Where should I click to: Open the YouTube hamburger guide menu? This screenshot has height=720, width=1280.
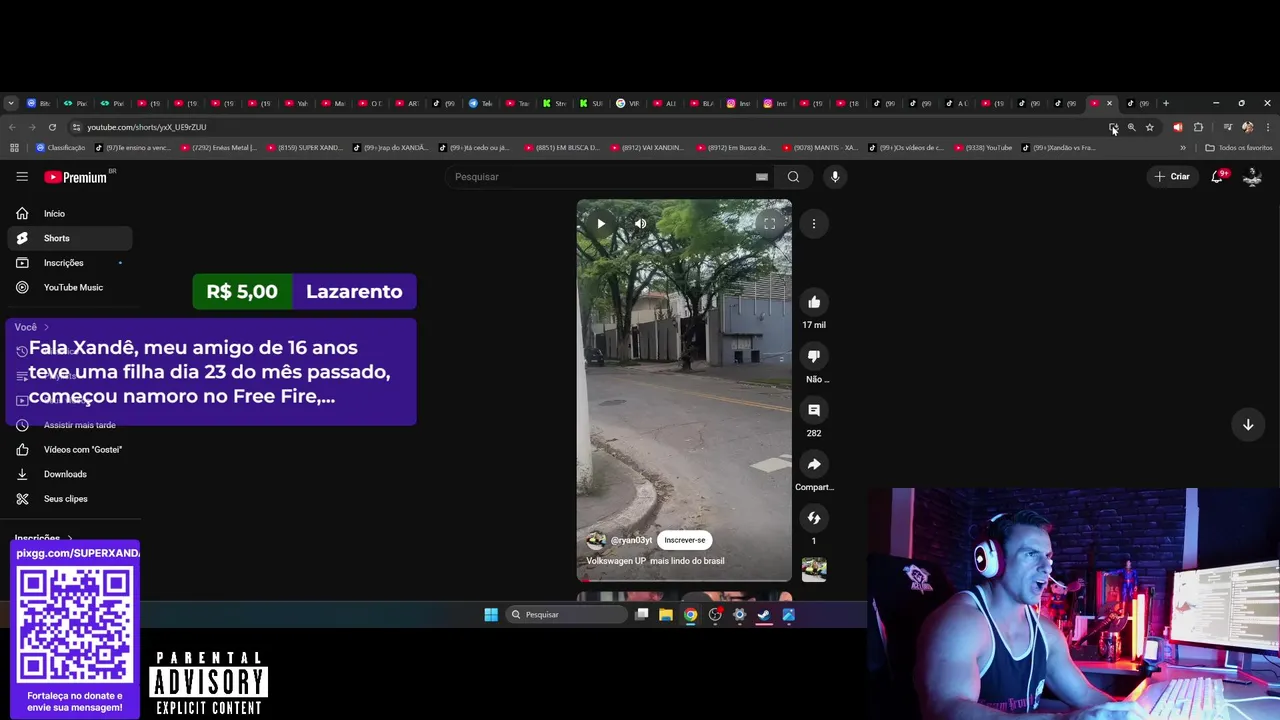tap(22, 176)
